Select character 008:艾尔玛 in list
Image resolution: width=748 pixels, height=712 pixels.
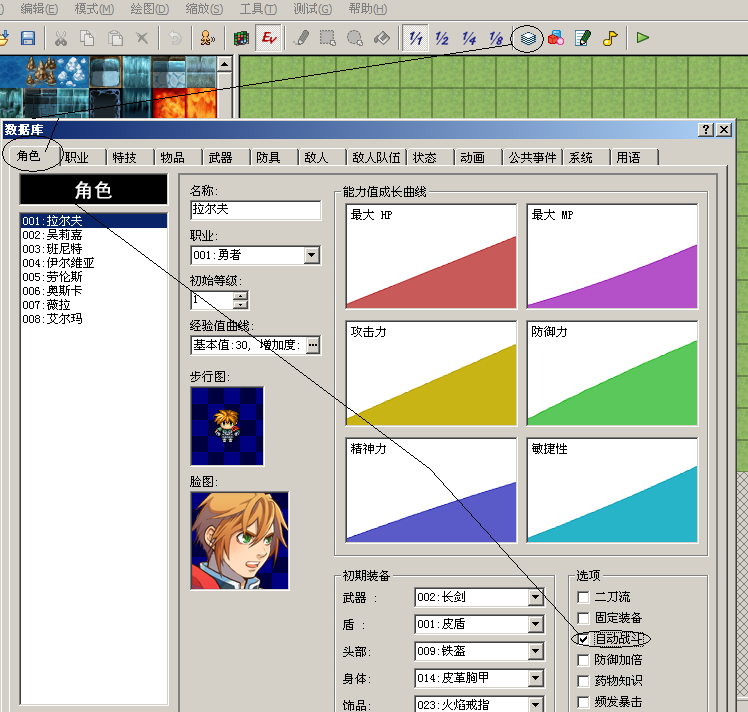(x=94, y=319)
